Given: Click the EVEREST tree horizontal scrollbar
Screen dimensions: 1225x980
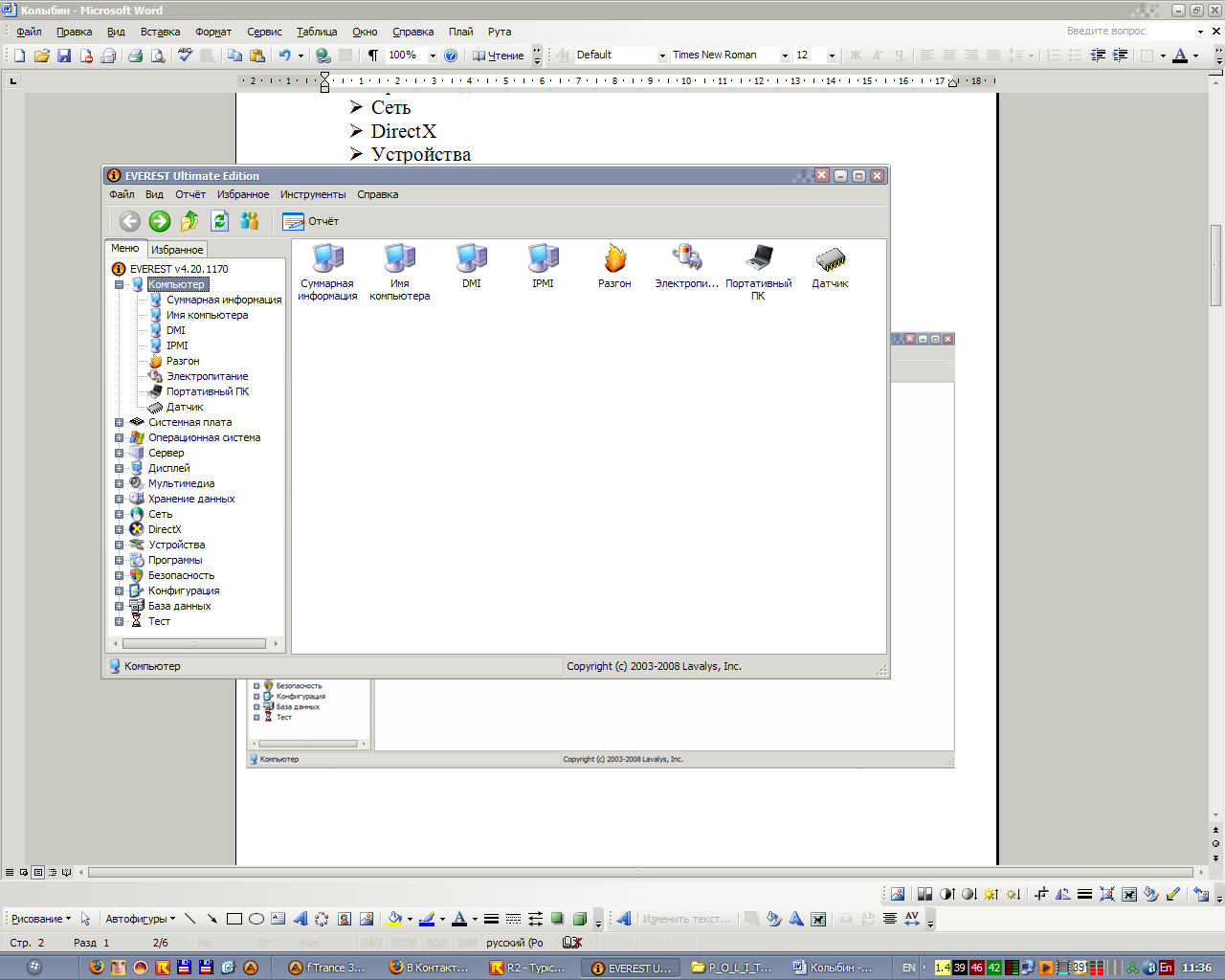Looking at the screenshot, I should pos(194,644).
